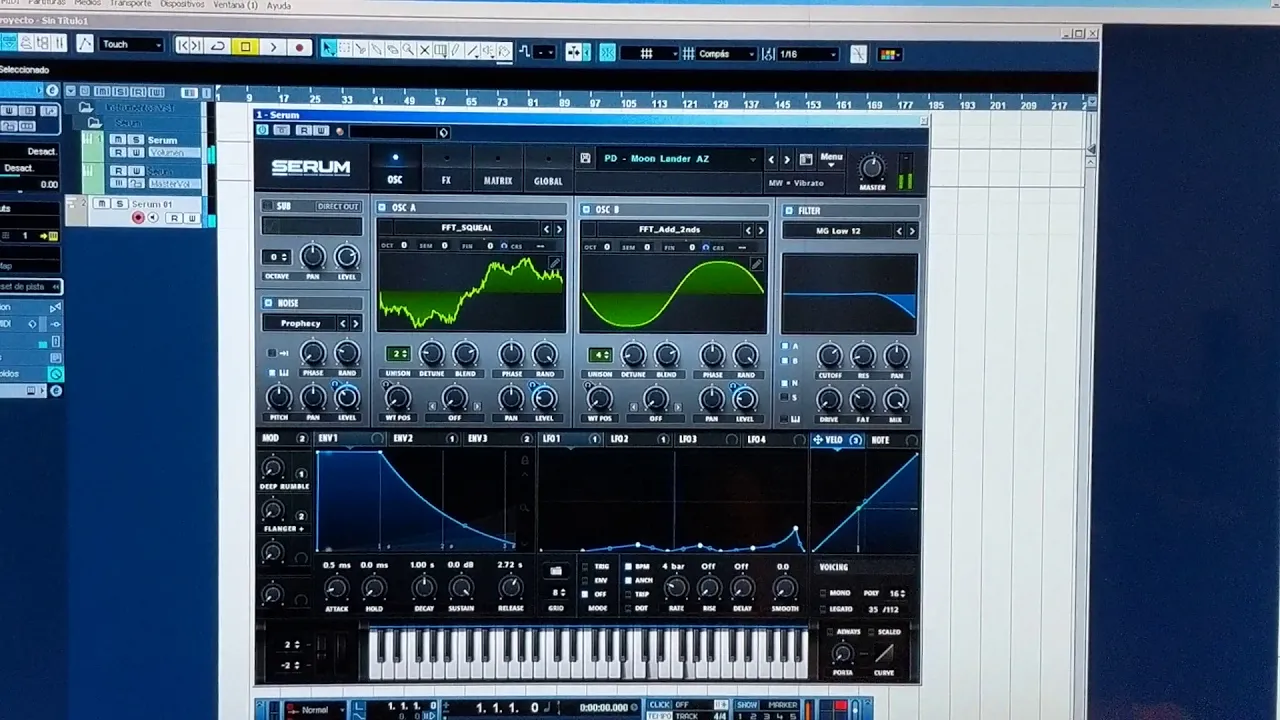Switch to Serum's MATRIX tab

pos(497,168)
